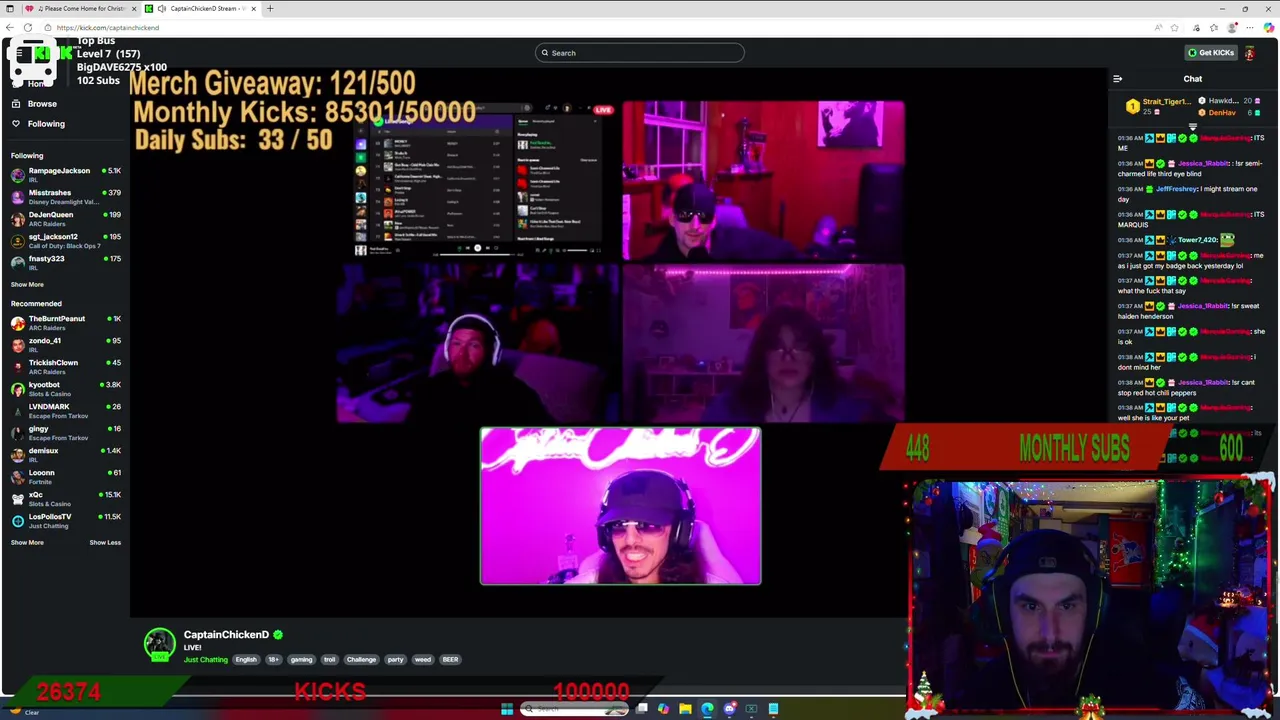Click the browser back arrow

click(10, 27)
